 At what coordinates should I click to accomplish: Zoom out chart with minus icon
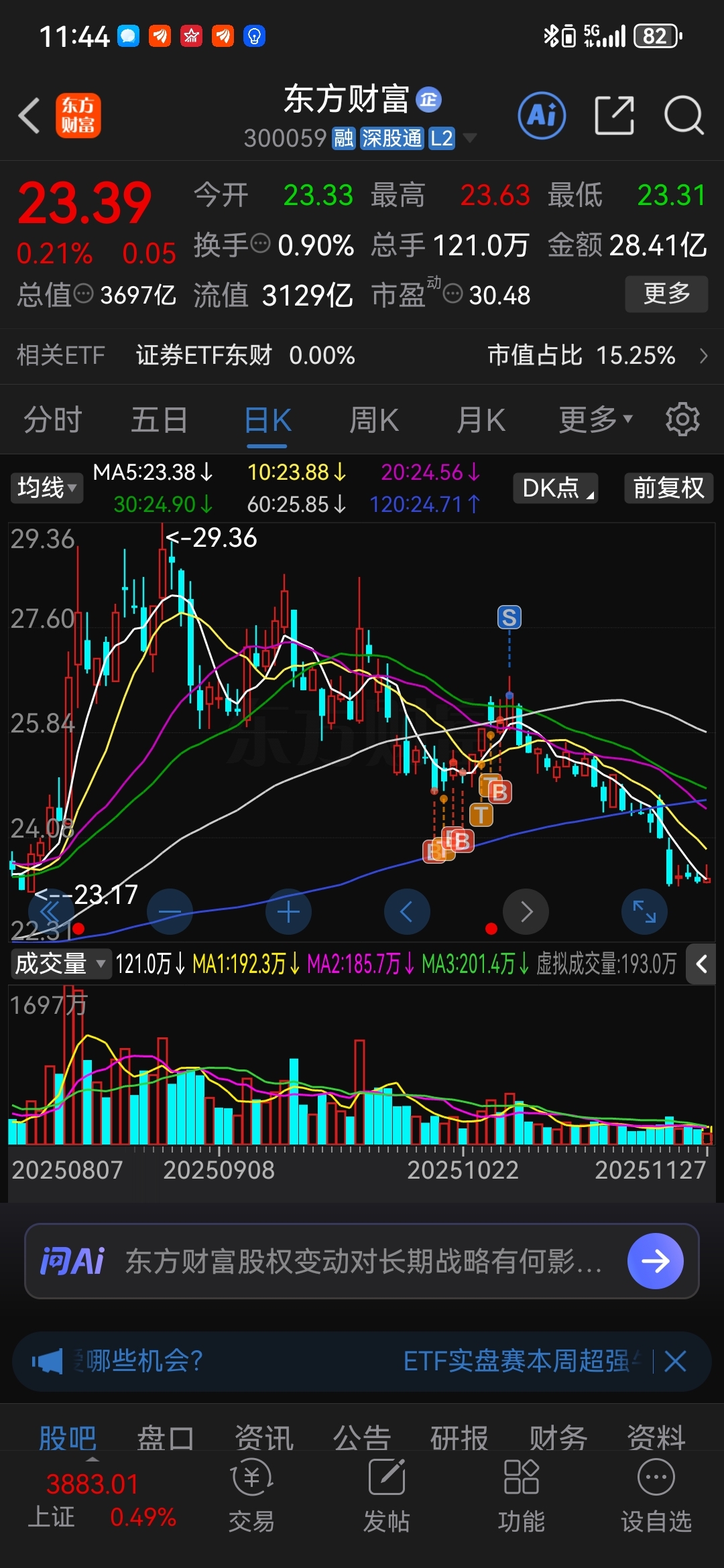(170, 911)
